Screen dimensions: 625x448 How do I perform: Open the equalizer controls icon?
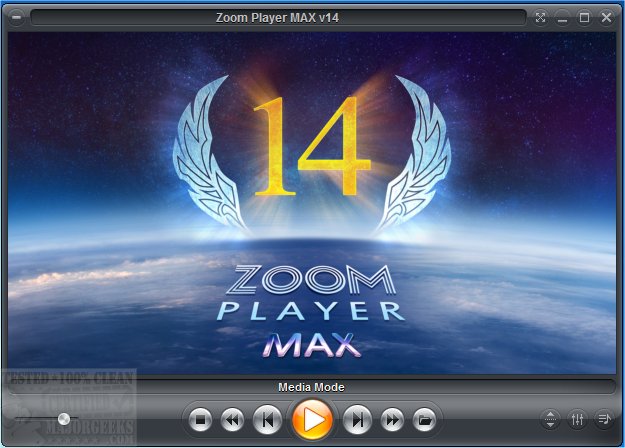(x=577, y=419)
